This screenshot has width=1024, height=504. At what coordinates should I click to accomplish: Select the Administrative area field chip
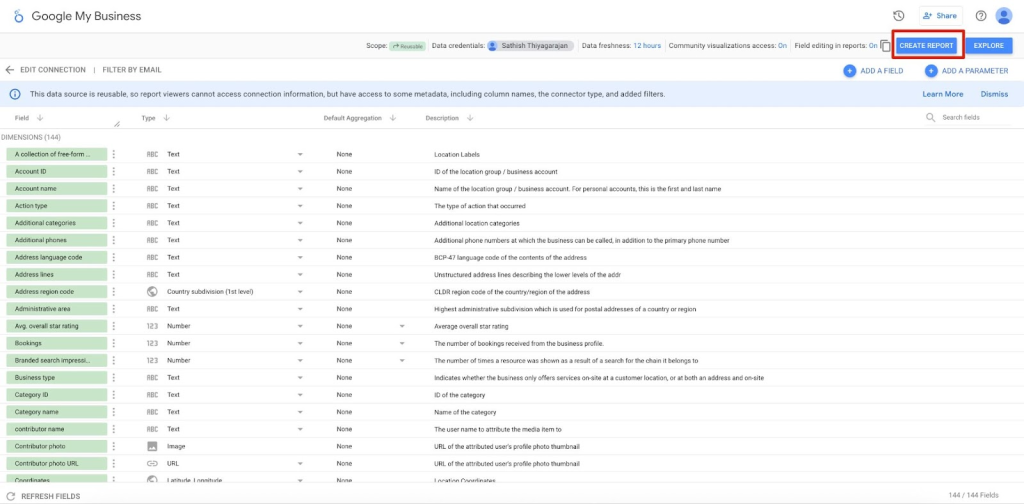coord(57,309)
